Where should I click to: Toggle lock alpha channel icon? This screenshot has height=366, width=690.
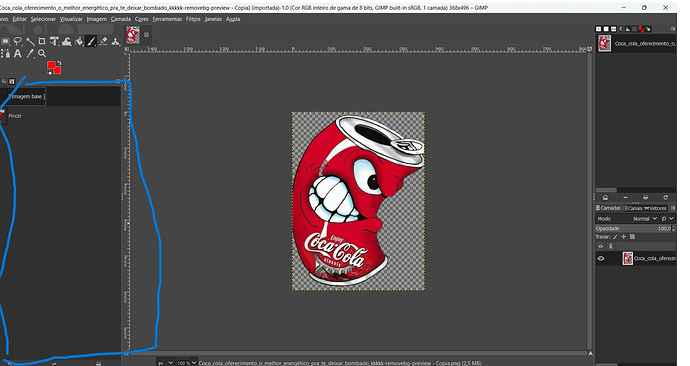pyautogui.click(x=632, y=237)
